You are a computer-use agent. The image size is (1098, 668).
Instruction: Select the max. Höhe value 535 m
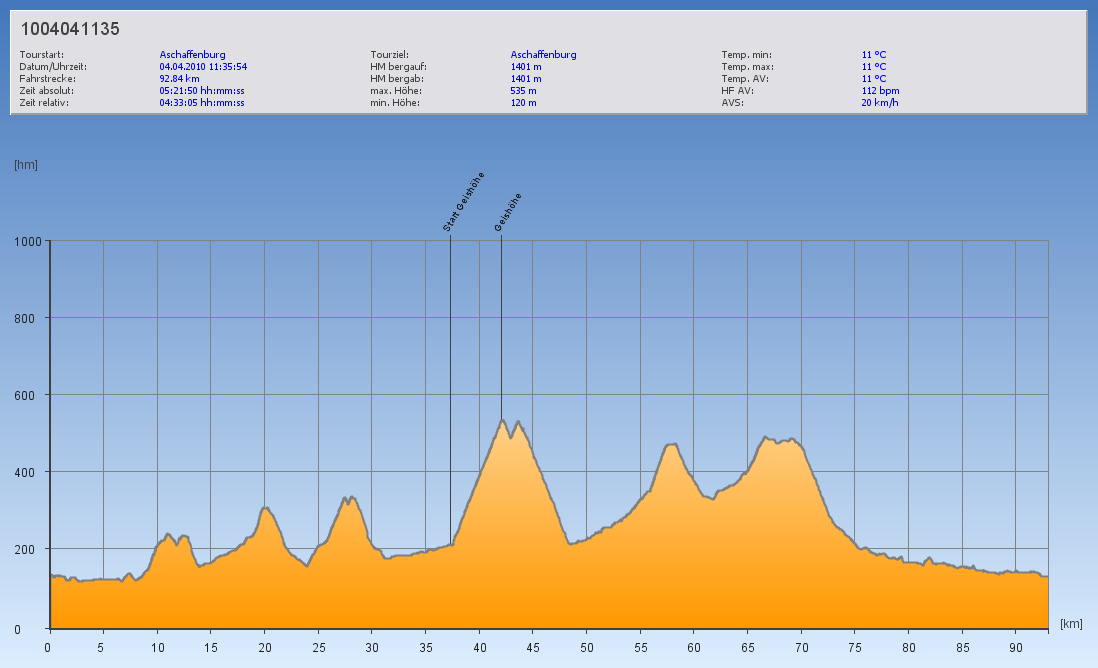tap(523, 90)
